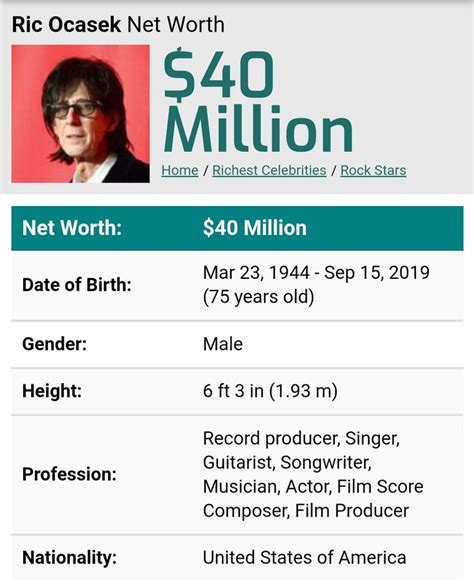Viewport: 474px width, 584px height.
Task: Click the large $40 Million headline figure
Action: click(258, 102)
